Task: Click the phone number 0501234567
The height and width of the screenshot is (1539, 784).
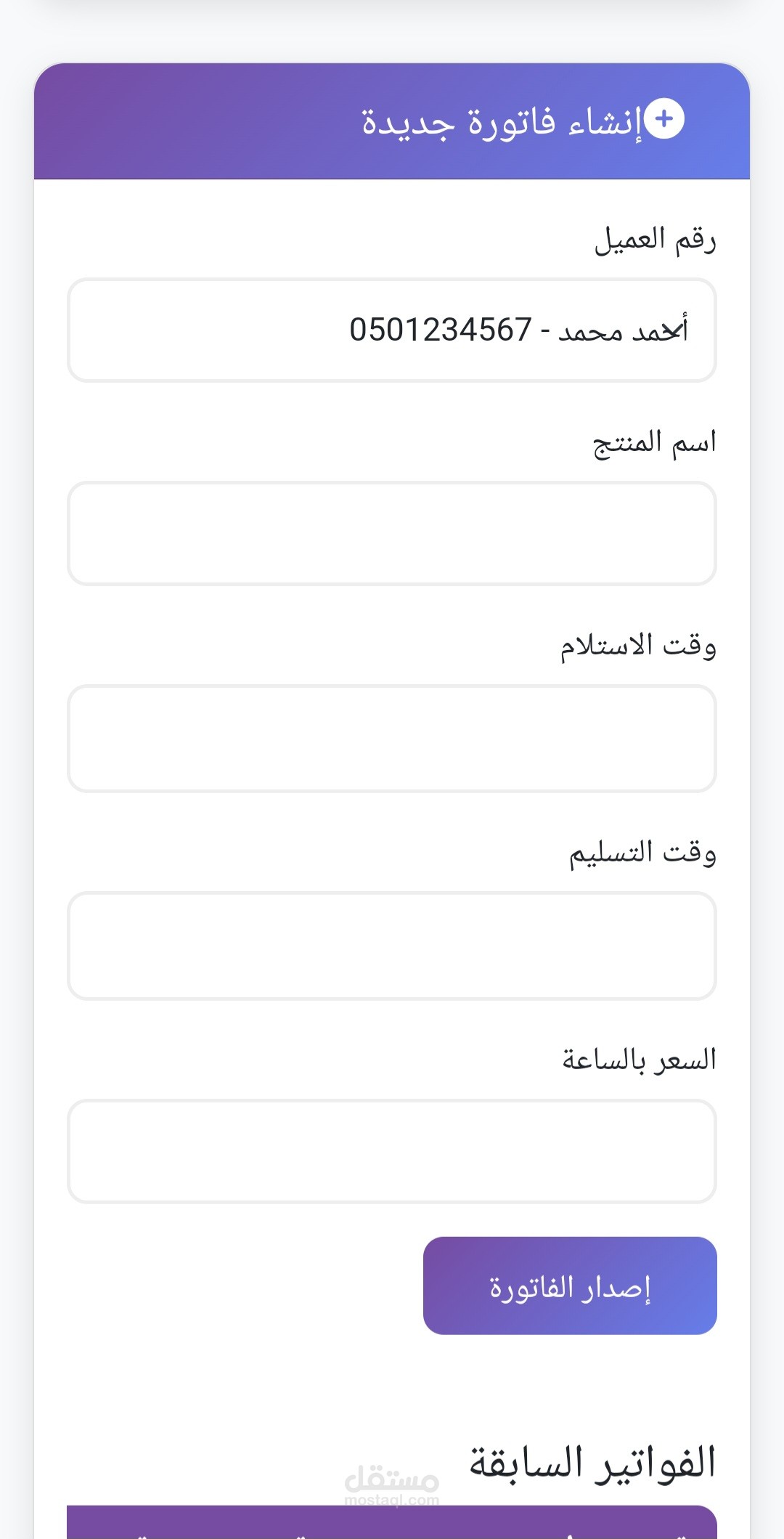Action: coord(441,330)
